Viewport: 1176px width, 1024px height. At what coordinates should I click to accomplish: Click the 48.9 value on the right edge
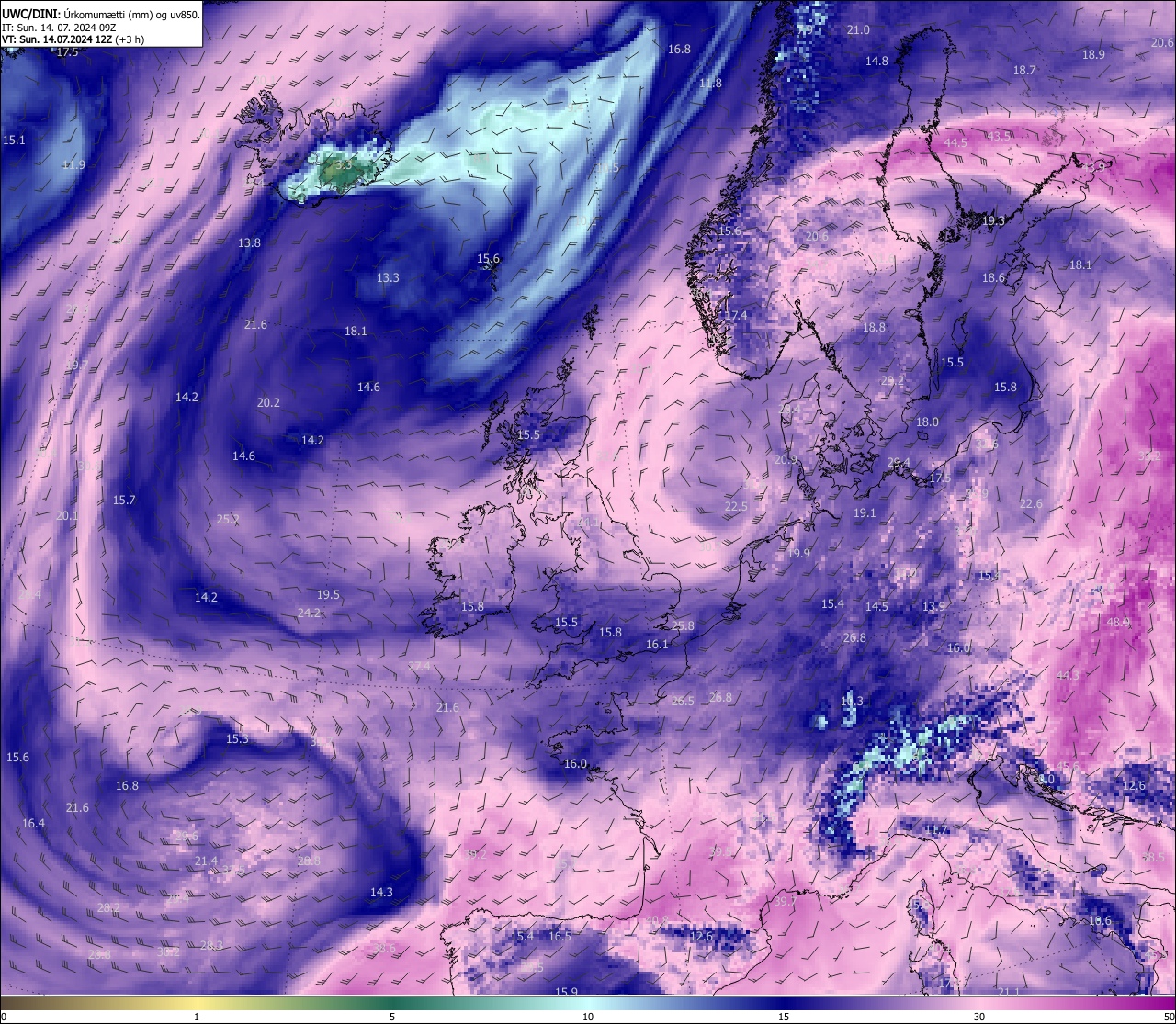point(1118,623)
